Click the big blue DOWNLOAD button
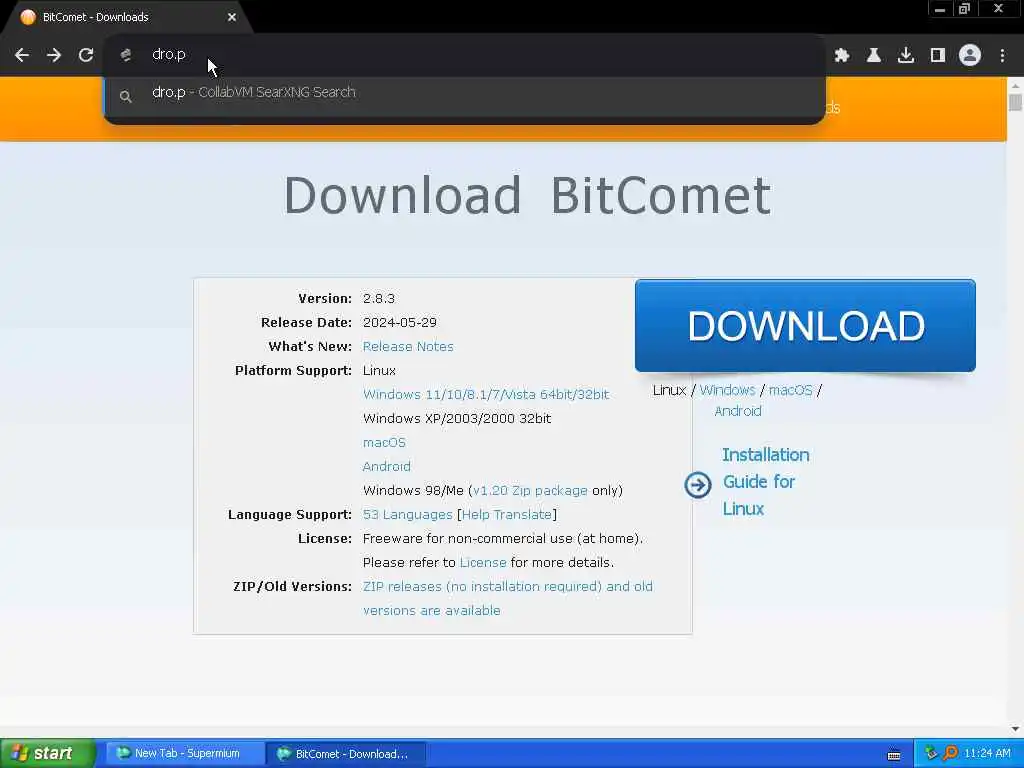This screenshot has width=1024, height=768. (805, 326)
